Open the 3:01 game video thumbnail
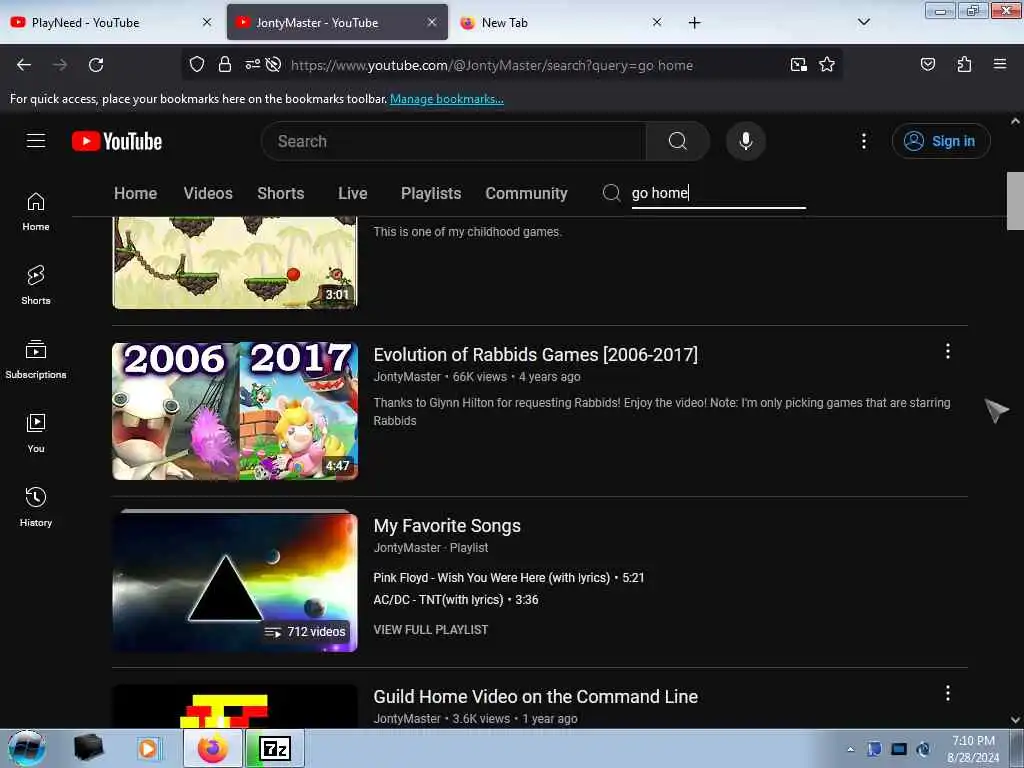Screen dimensions: 1024x768 coord(235,263)
